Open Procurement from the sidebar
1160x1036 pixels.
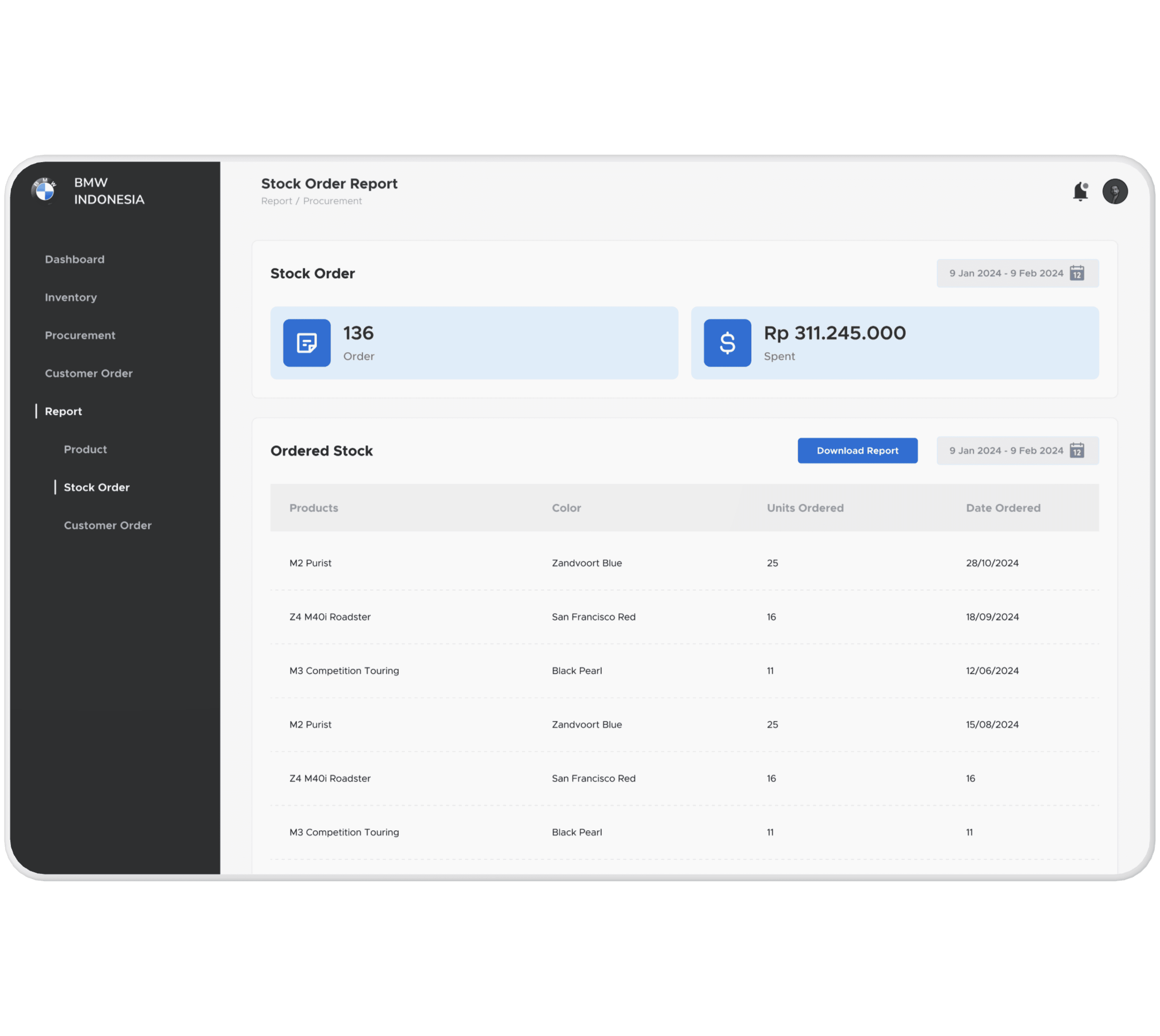point(80,335)
